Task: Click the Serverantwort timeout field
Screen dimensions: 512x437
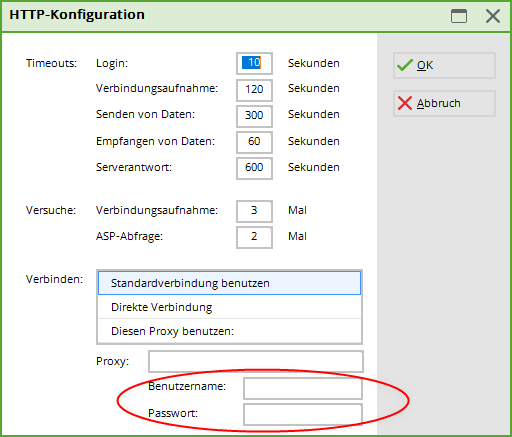Action: 254,167
